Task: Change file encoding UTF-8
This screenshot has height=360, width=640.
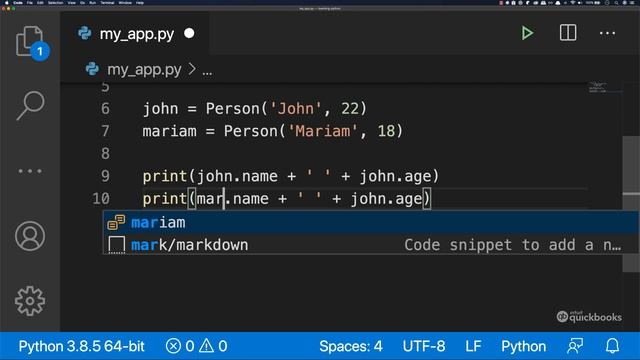Action: (424, 347)
